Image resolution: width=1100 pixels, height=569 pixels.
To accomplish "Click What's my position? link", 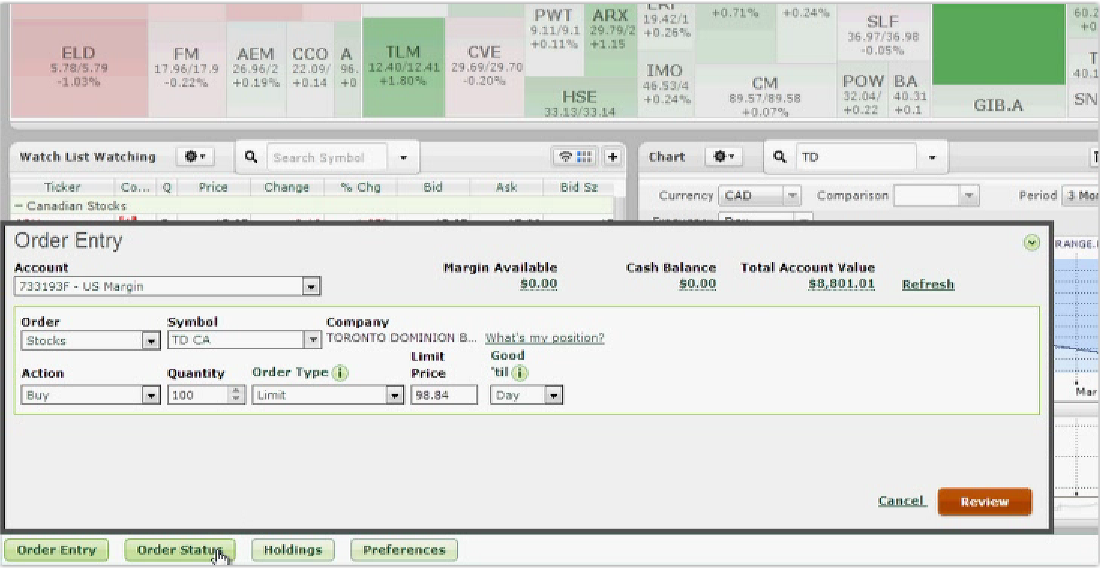I will (544, 337).
